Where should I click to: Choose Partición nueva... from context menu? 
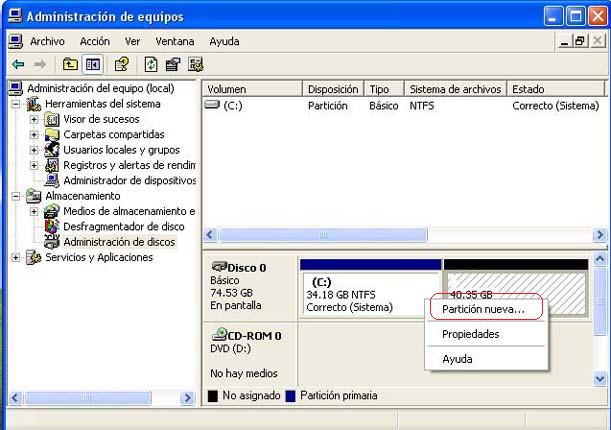486,309
